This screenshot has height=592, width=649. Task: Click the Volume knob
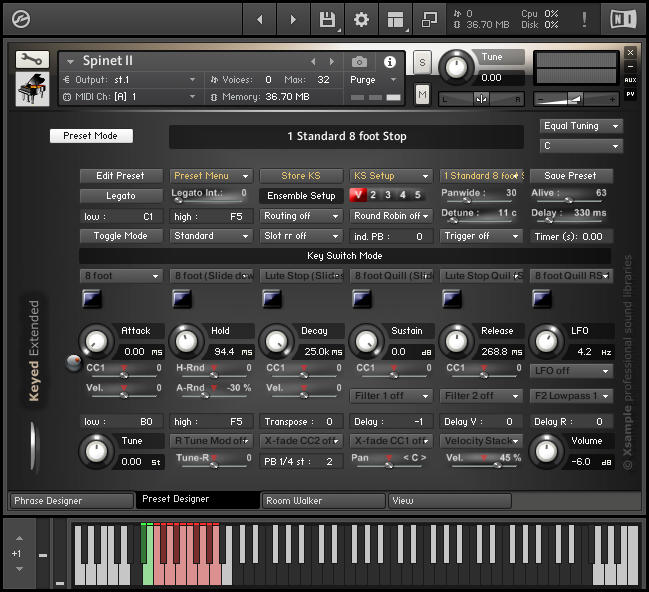(546, 452)
